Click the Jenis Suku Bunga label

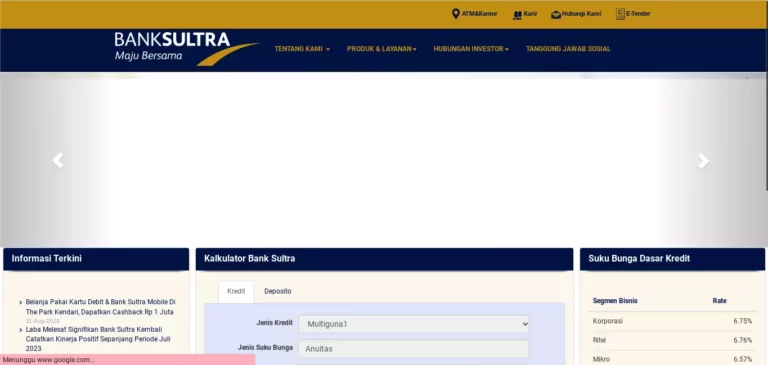[265, 347]
